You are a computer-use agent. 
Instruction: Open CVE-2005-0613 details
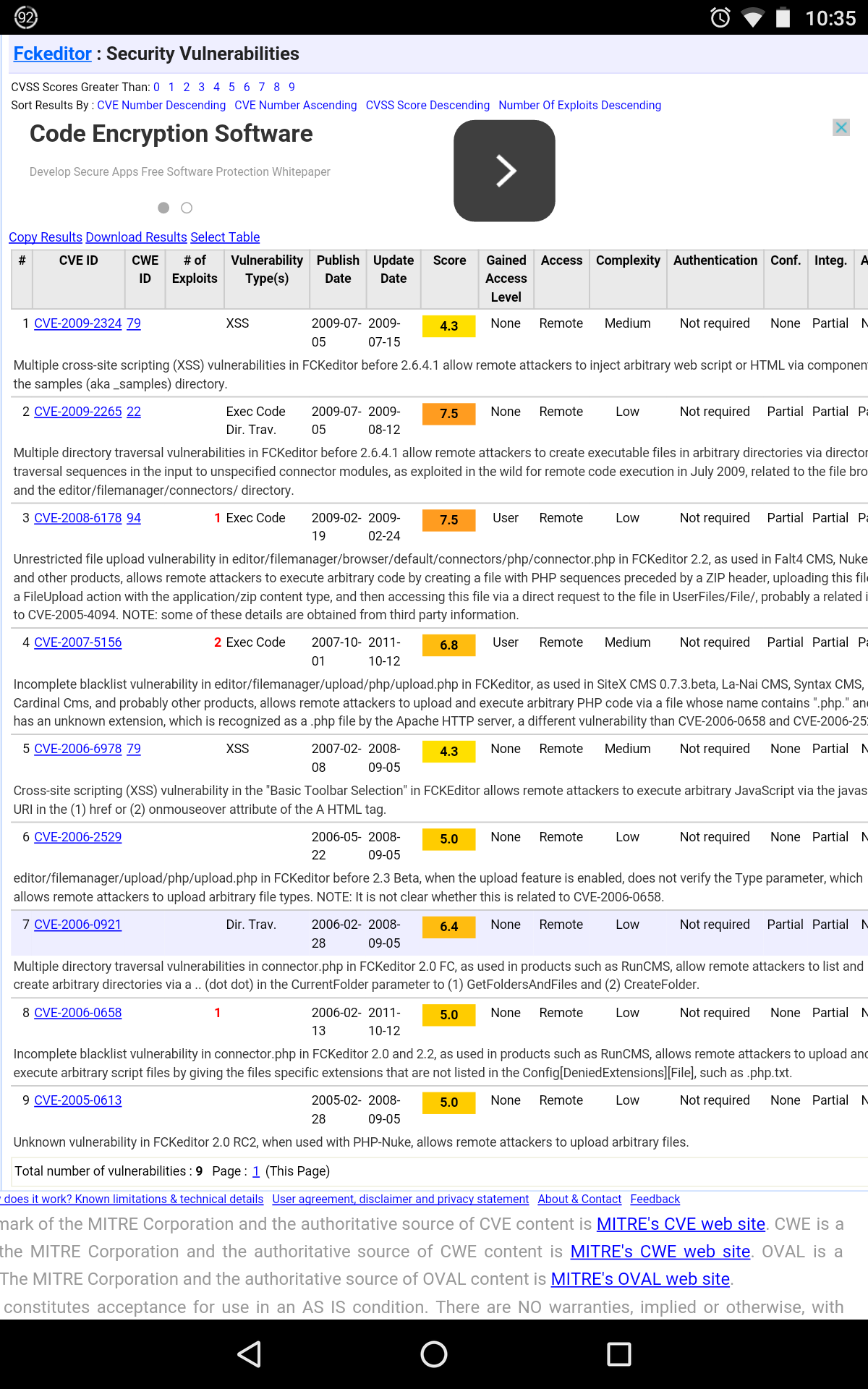click(x=78, y=1100)
